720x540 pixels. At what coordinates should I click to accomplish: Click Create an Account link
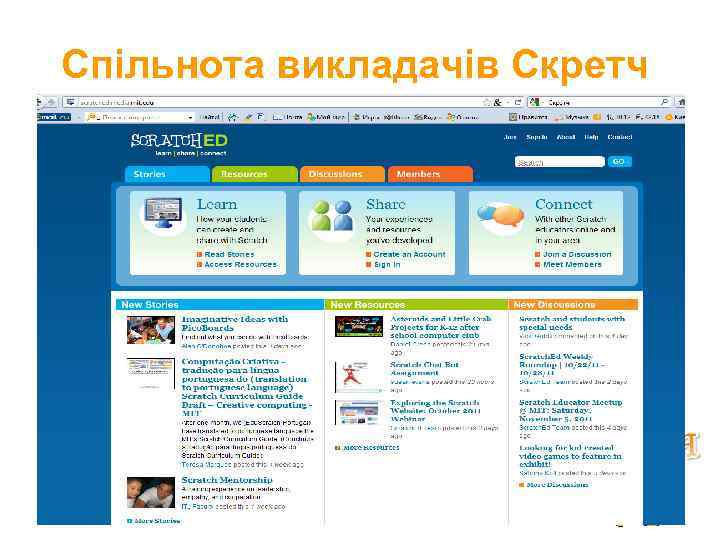(409, 254)
